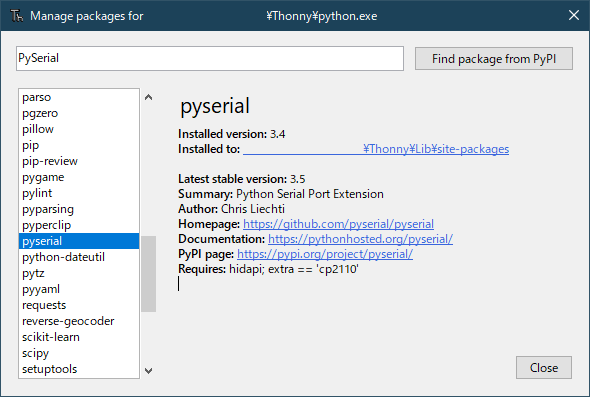Select pylint in the package list
The width and height of the screenshot is (590, 397).
79,193
